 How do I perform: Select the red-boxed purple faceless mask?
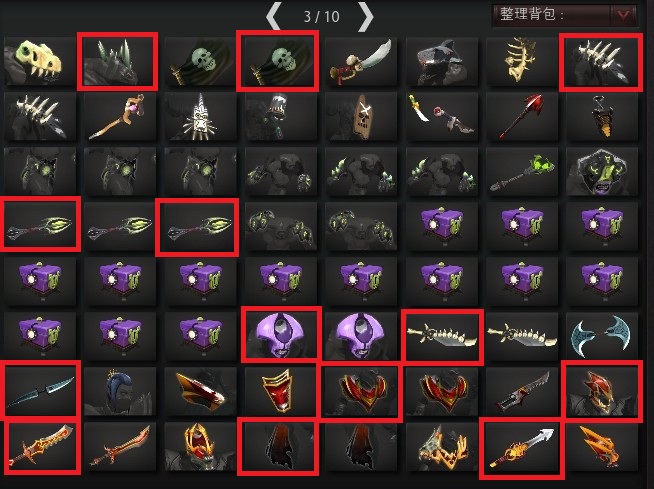pos(281,335)
